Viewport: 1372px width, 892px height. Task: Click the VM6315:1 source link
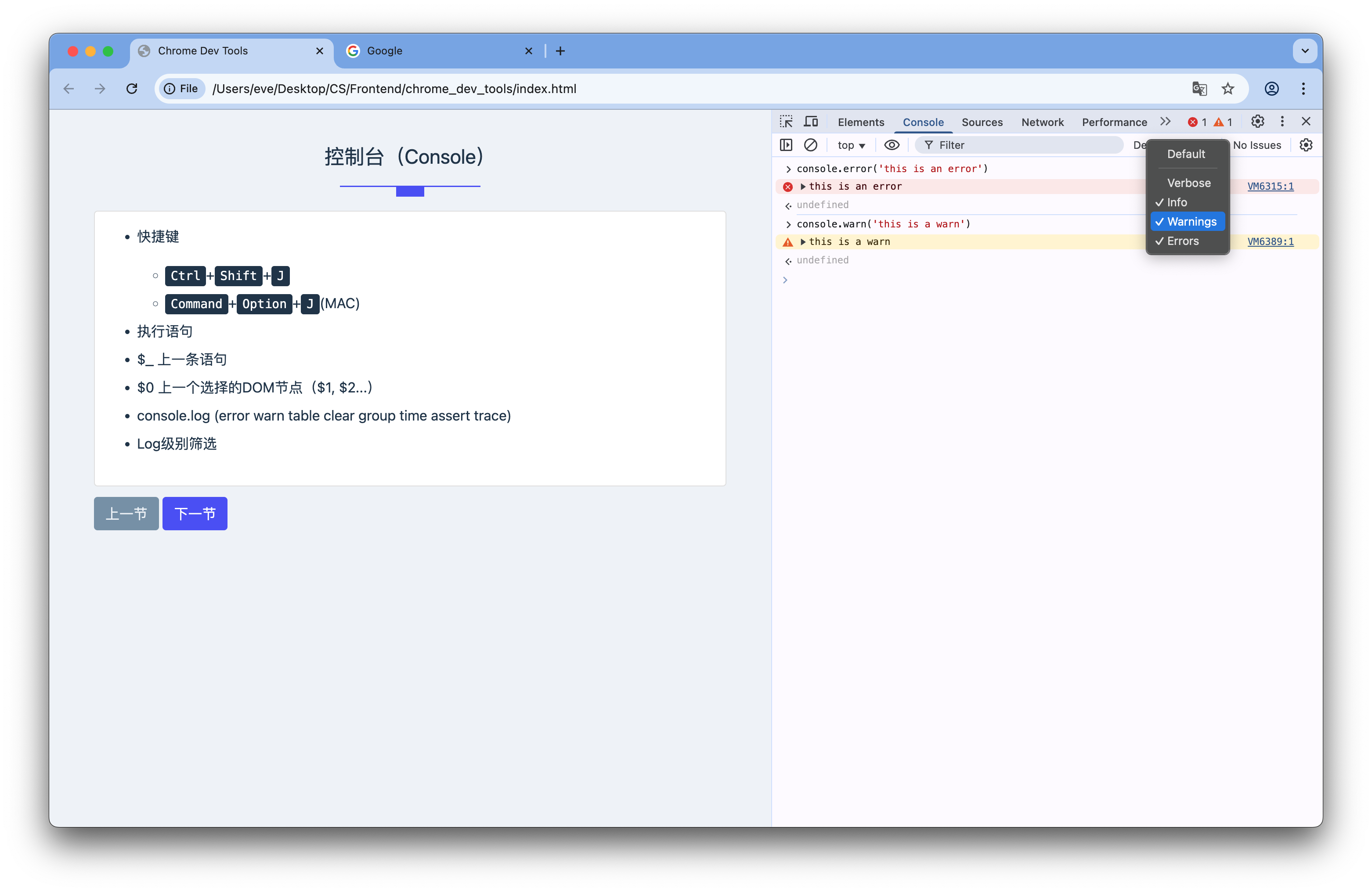coord(1271,186)
